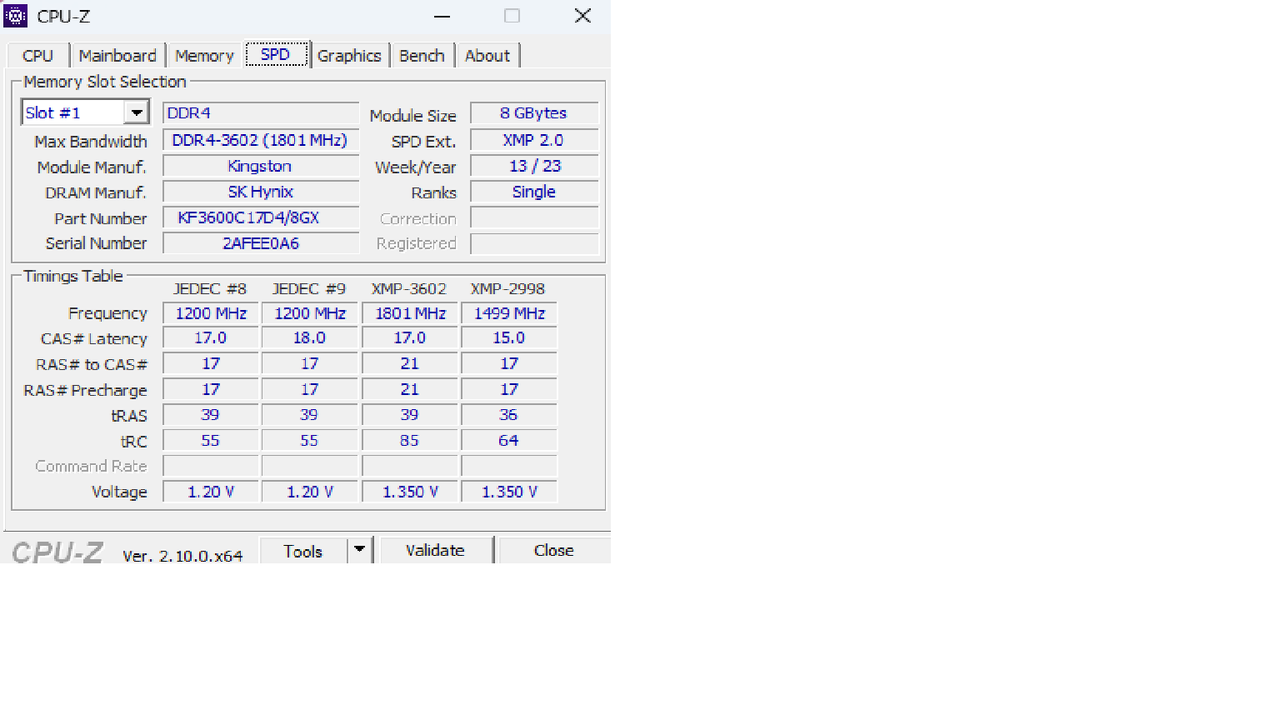Click the 1801 MHz frequency cell

click(409, 313)
